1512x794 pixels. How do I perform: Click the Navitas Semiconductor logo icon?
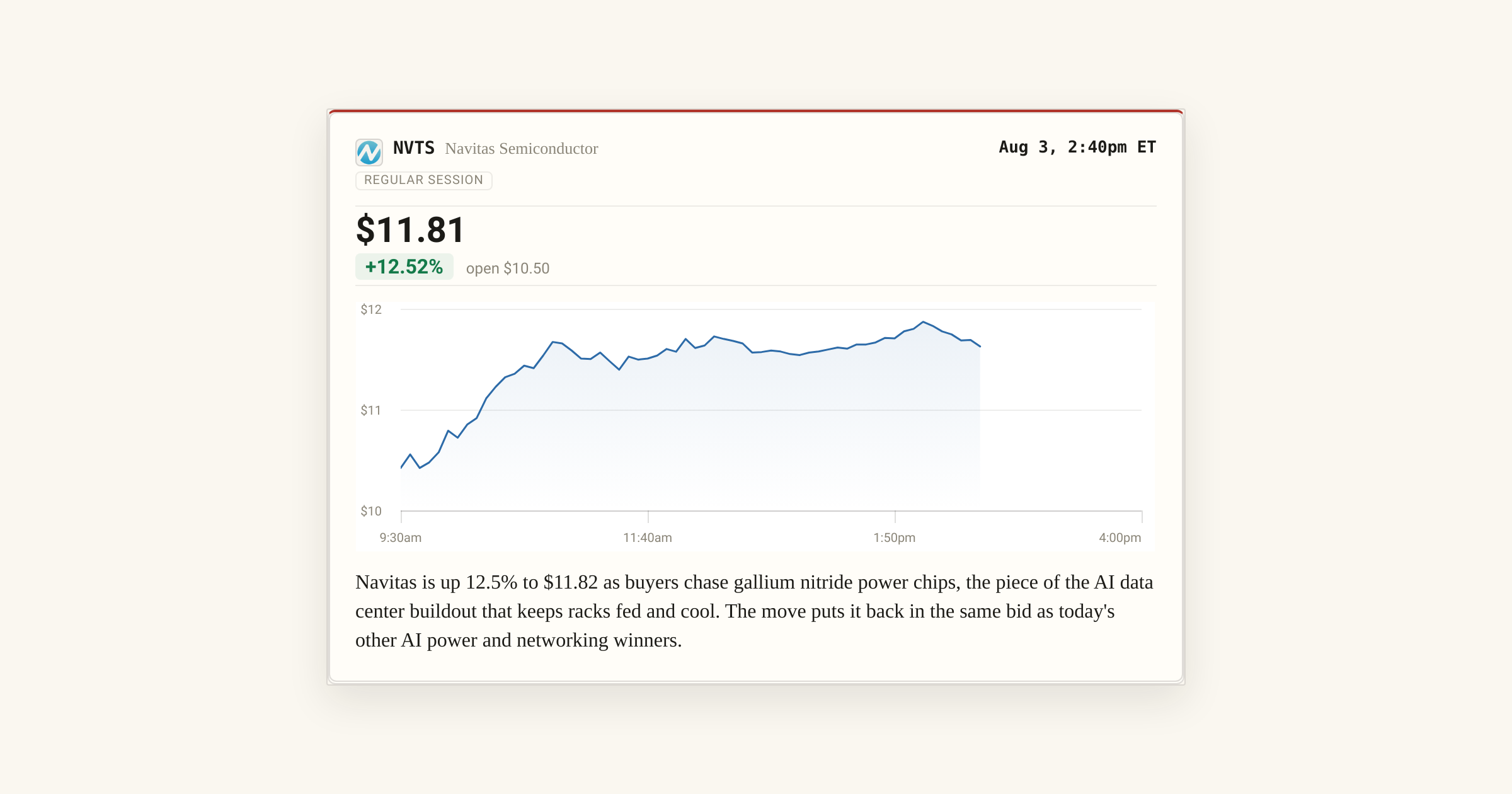tap(369, 152)
